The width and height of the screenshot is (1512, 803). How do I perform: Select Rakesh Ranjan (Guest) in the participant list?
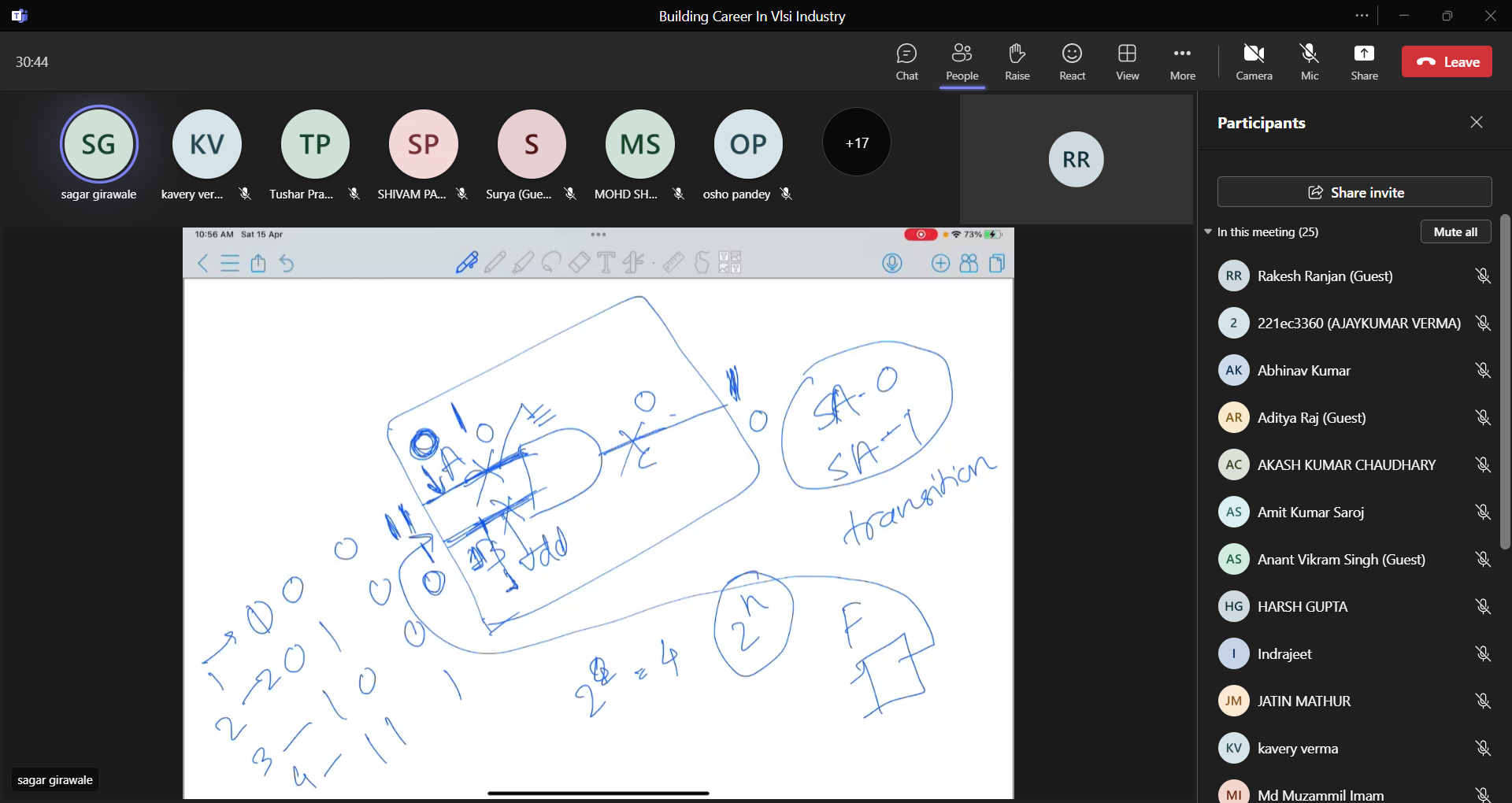[1325, 276]
